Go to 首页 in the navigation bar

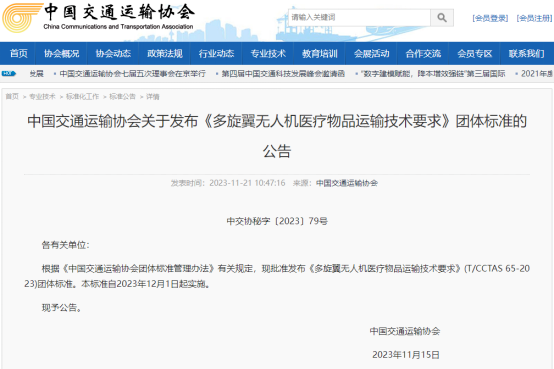coord(18,53)
